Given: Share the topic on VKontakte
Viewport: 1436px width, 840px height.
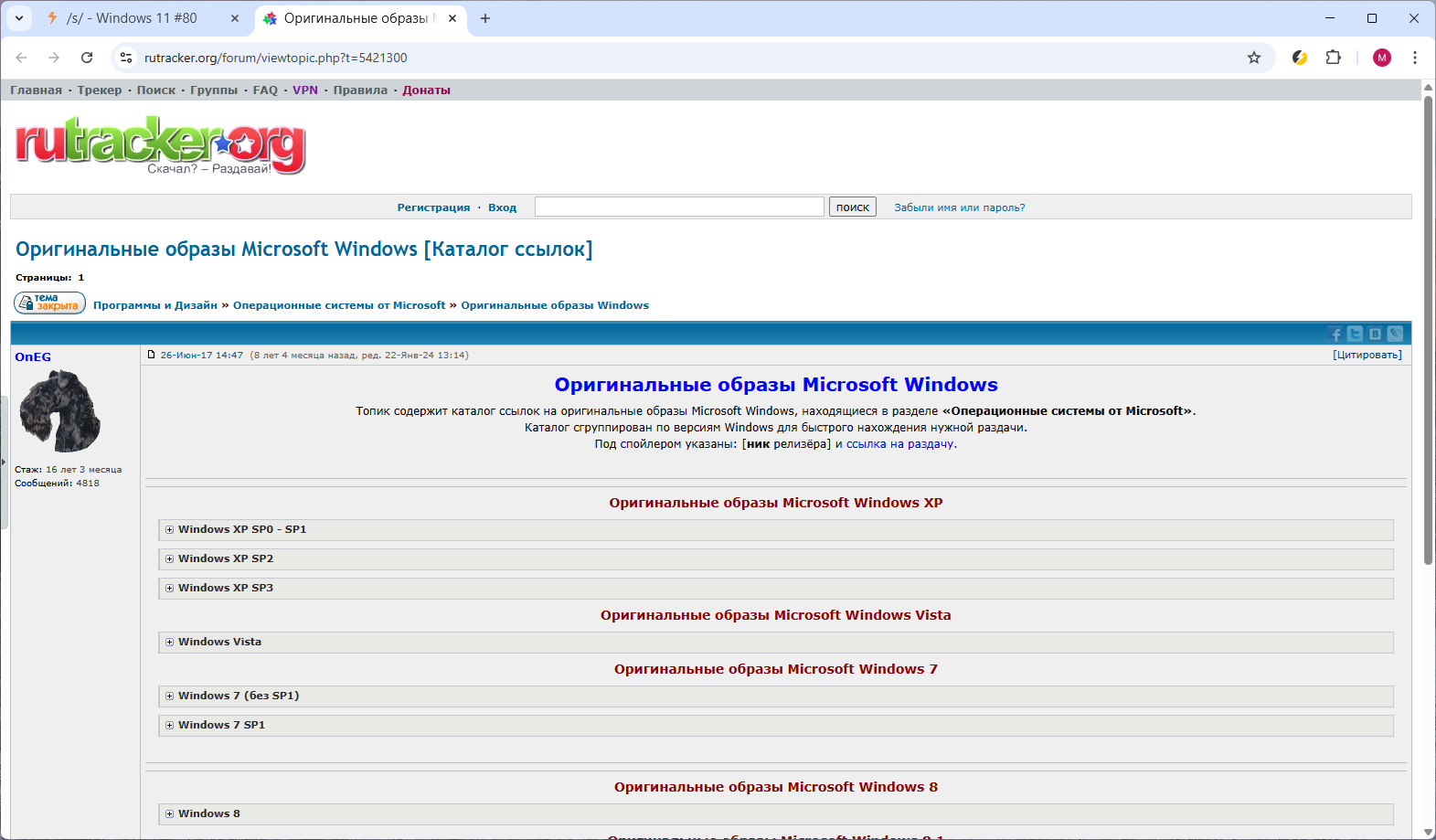Looking at the screenshot, I should coord(1375,335).
